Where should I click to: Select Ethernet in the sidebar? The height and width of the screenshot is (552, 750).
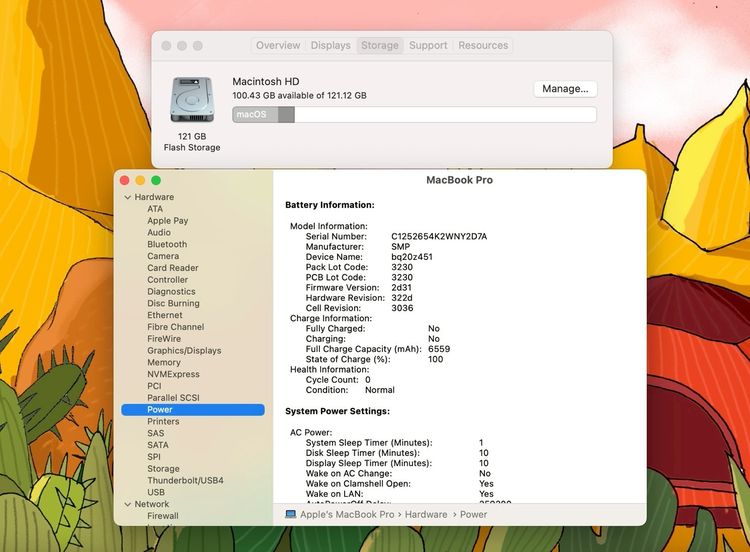click(x=165, y=315)
